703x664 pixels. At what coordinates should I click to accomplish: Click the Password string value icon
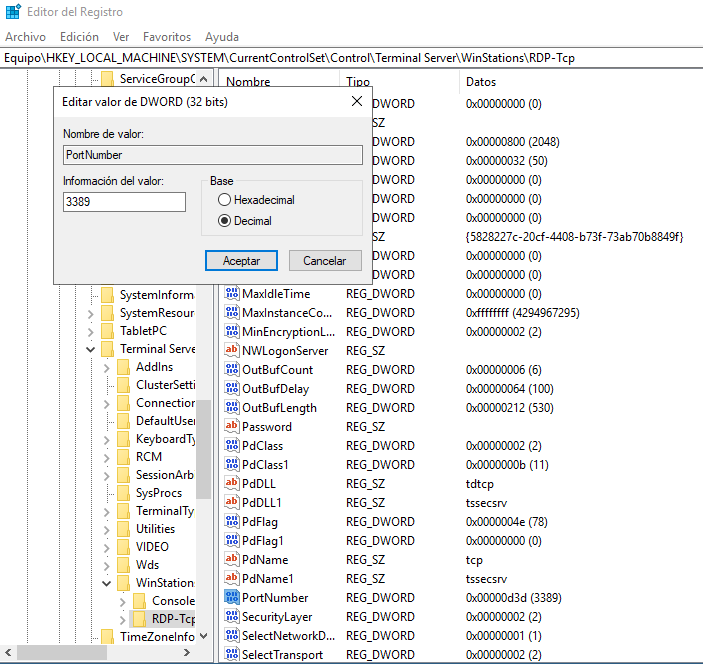(x=232, y=427)
